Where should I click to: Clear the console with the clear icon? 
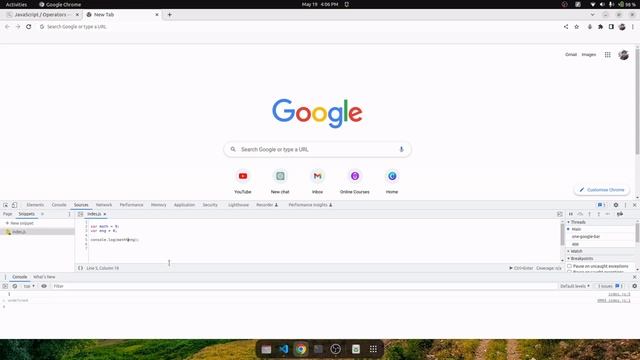coord(15,286)
